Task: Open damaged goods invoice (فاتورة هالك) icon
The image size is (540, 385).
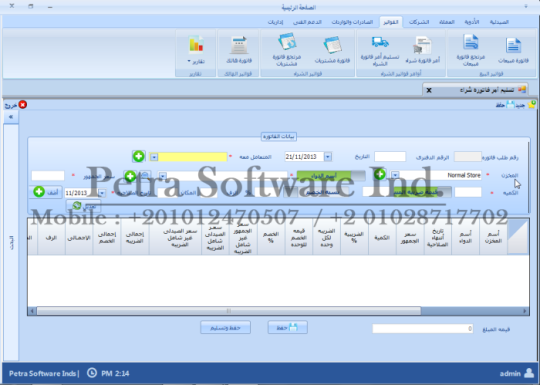Action: point(239,45)
